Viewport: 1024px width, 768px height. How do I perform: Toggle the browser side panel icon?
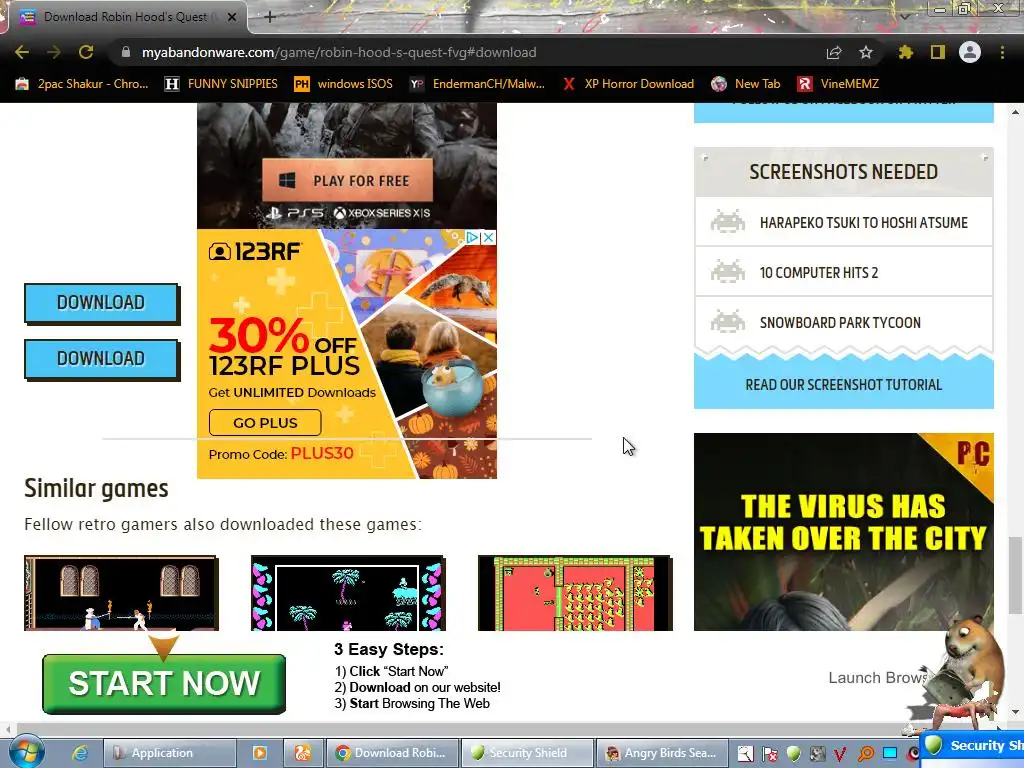tap(938, 52)
